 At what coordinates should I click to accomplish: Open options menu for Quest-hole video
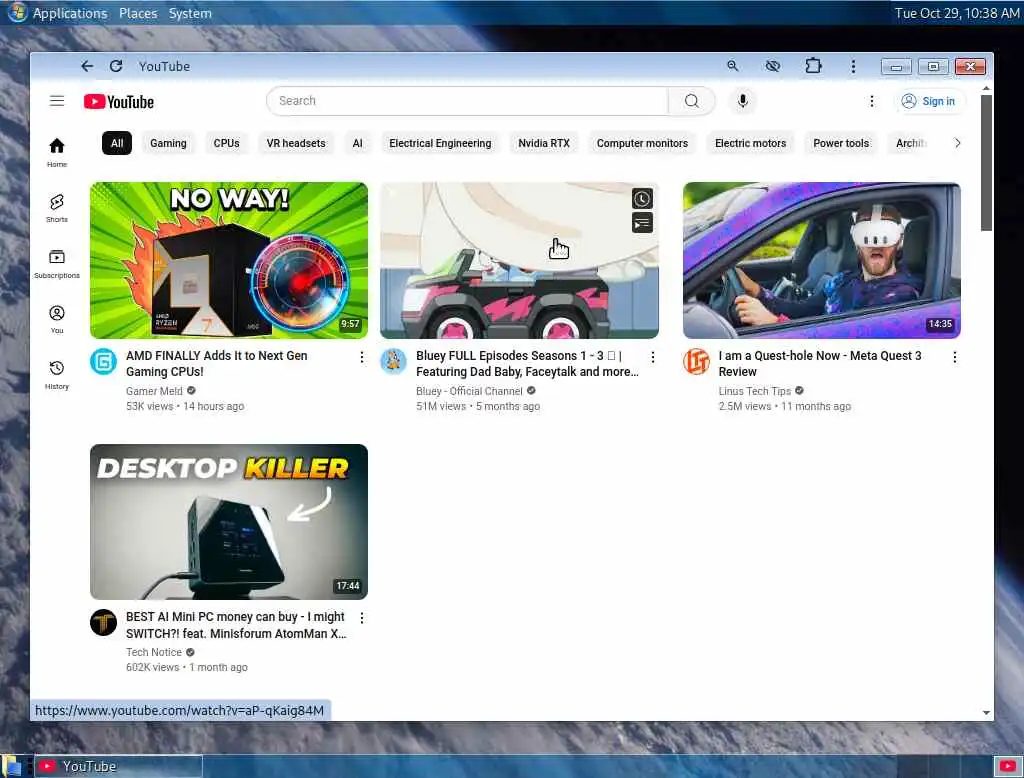pyautogui.click(x=955, y=357)
